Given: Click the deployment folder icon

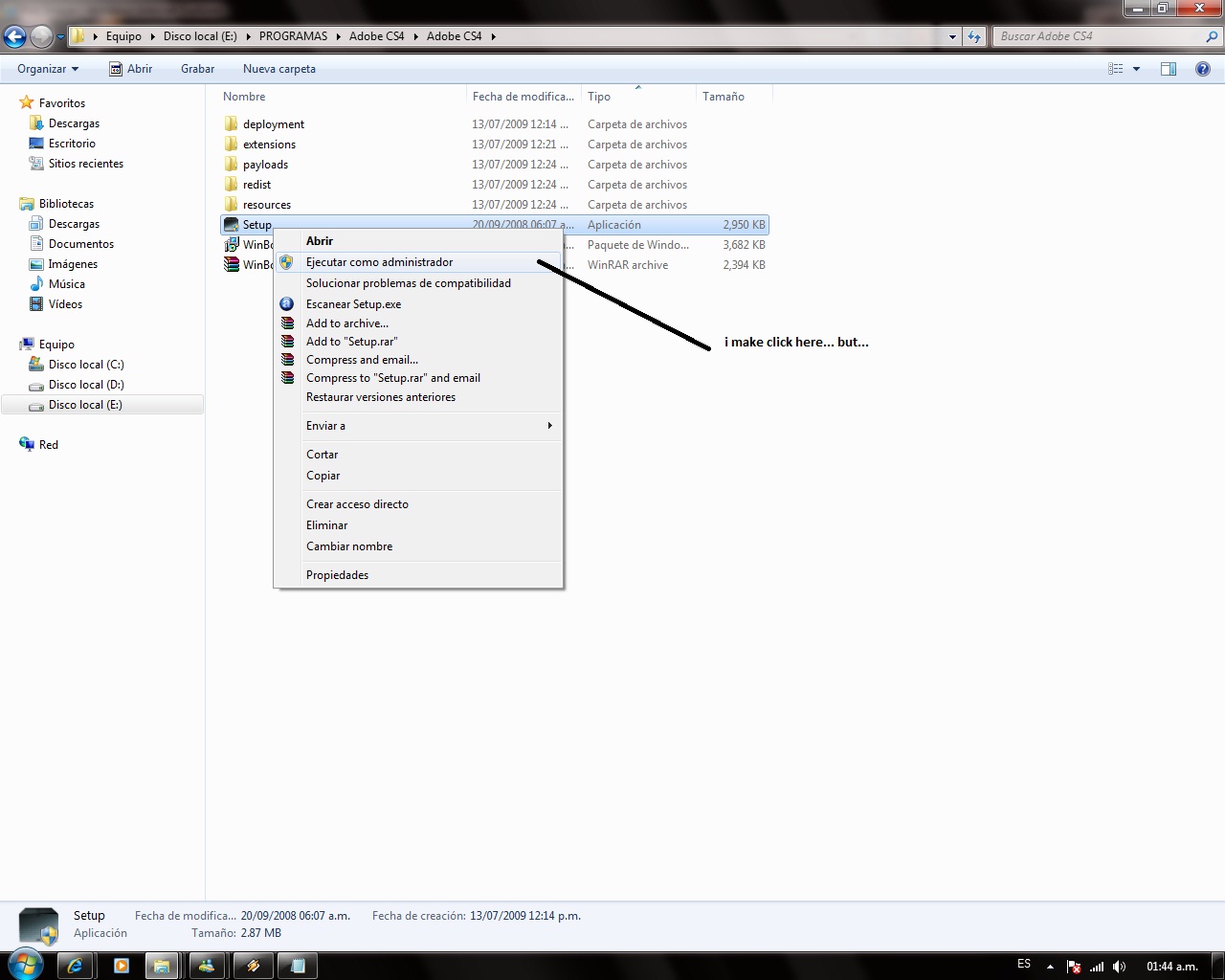Looking at the screenshot, I should pyautogui.click(x=231, y=124).
